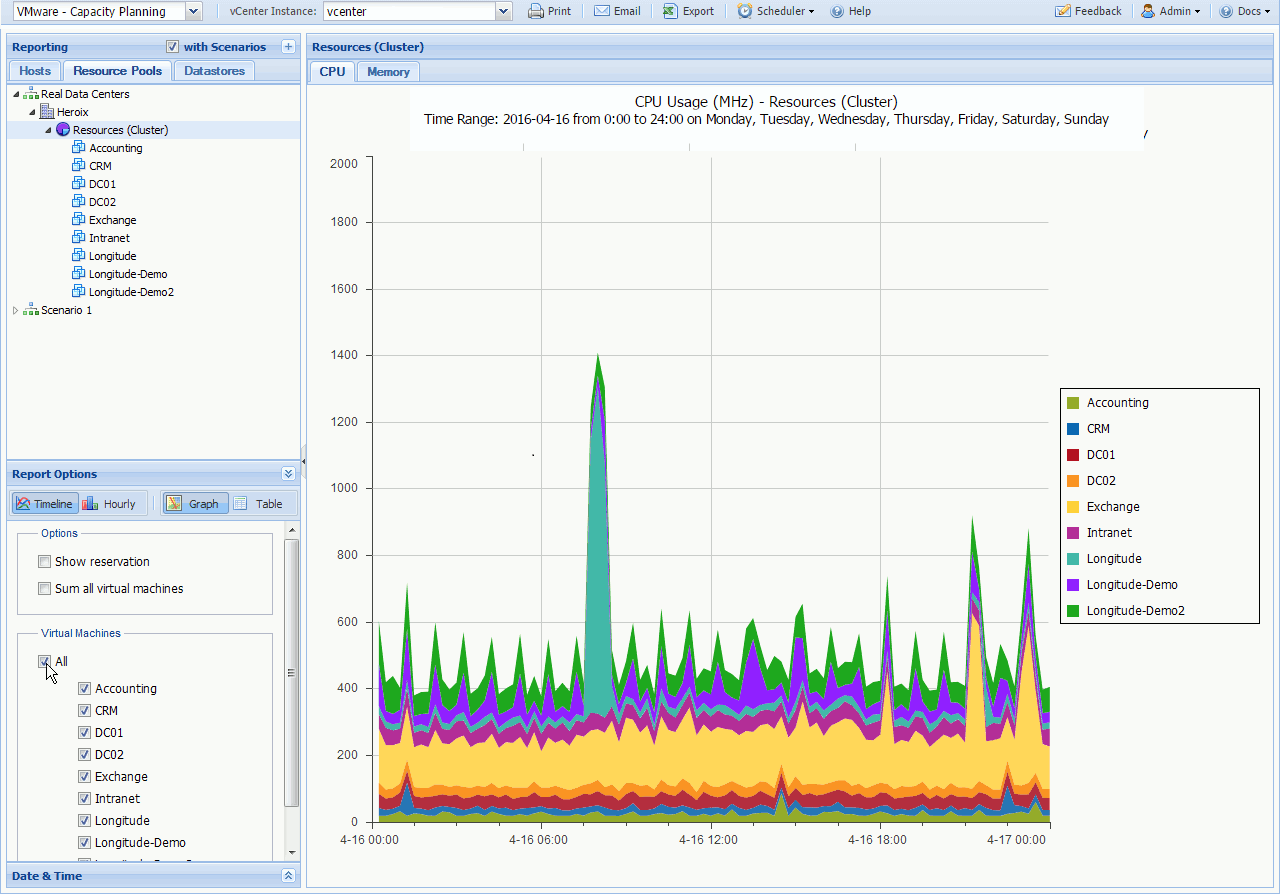The image size is (1280, 894).
Task: Collapse the Resources (Cluster) tree node
Action: click(48, 130)
